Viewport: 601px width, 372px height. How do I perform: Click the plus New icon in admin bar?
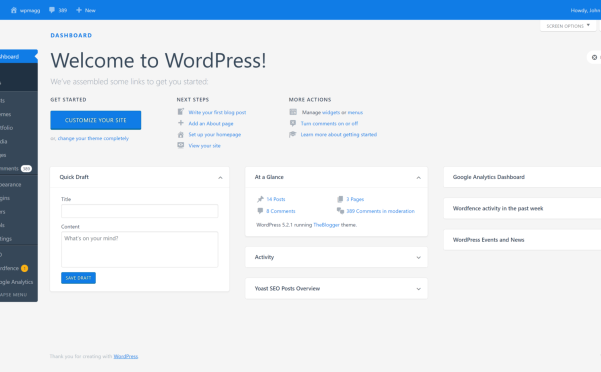[x=79, y=10]
